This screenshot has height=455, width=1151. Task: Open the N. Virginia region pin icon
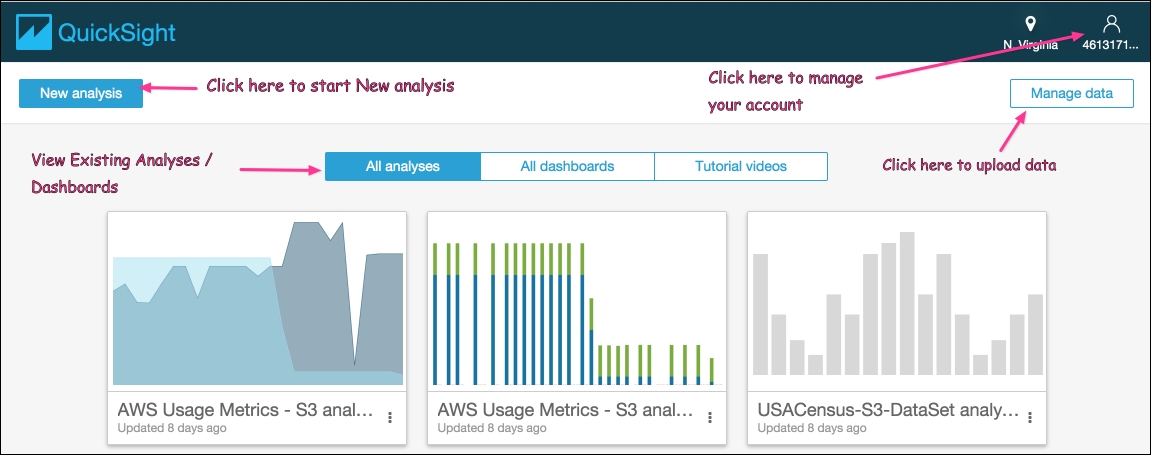click(1031, 23)
